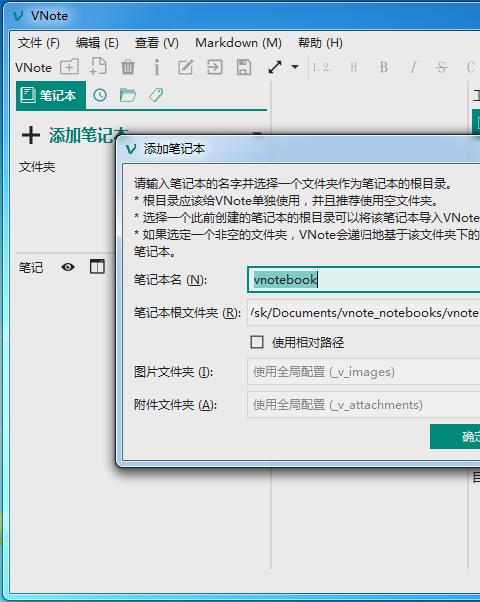Click the 笔记本名 vnotebook input field

[364, 280]
